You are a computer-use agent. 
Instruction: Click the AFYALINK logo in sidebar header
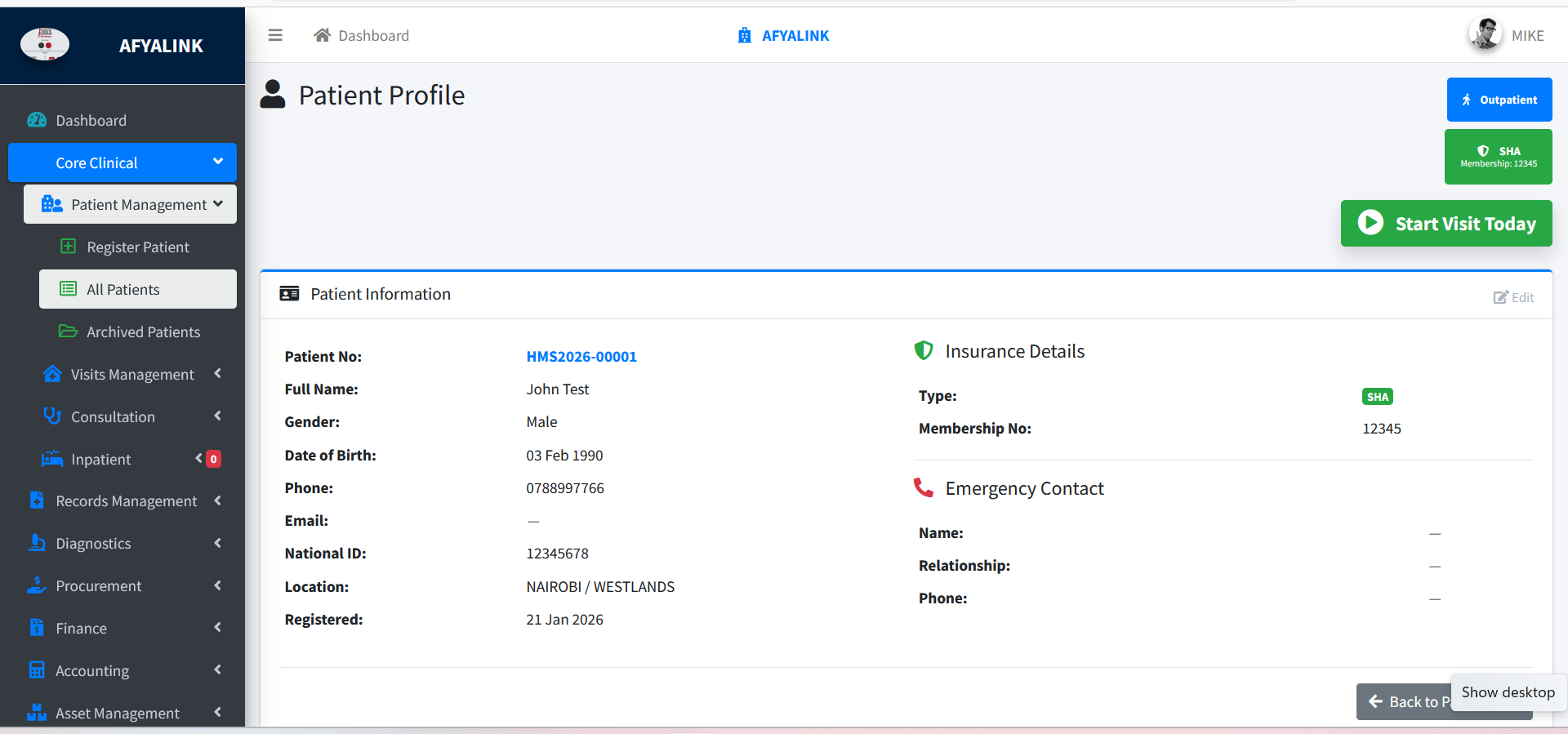point(45,44)
